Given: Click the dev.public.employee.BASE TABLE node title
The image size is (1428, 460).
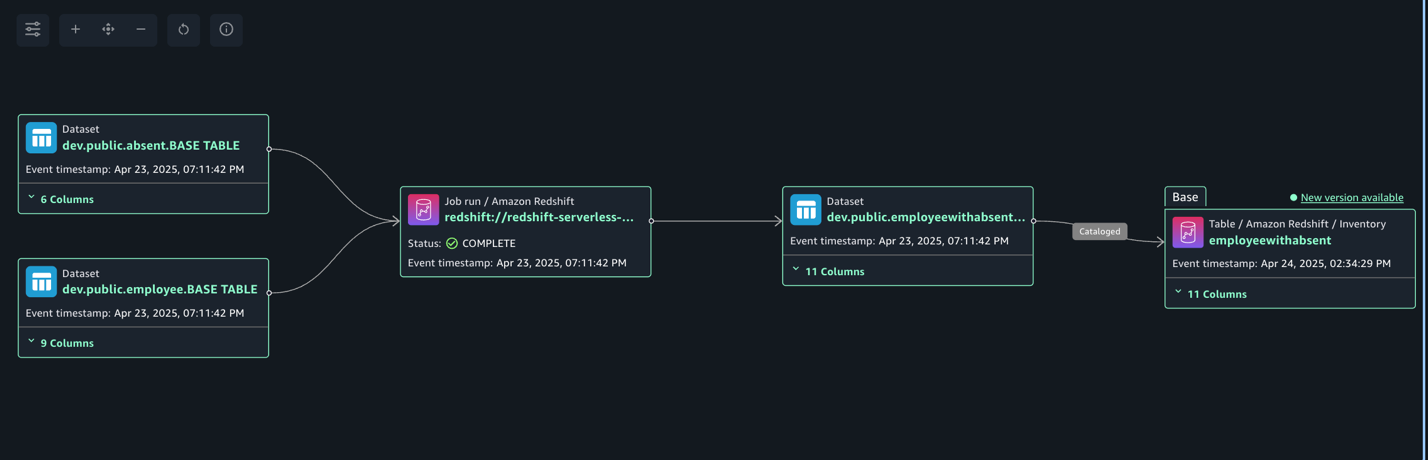Looking at the screenshot, I should [160, 290].
